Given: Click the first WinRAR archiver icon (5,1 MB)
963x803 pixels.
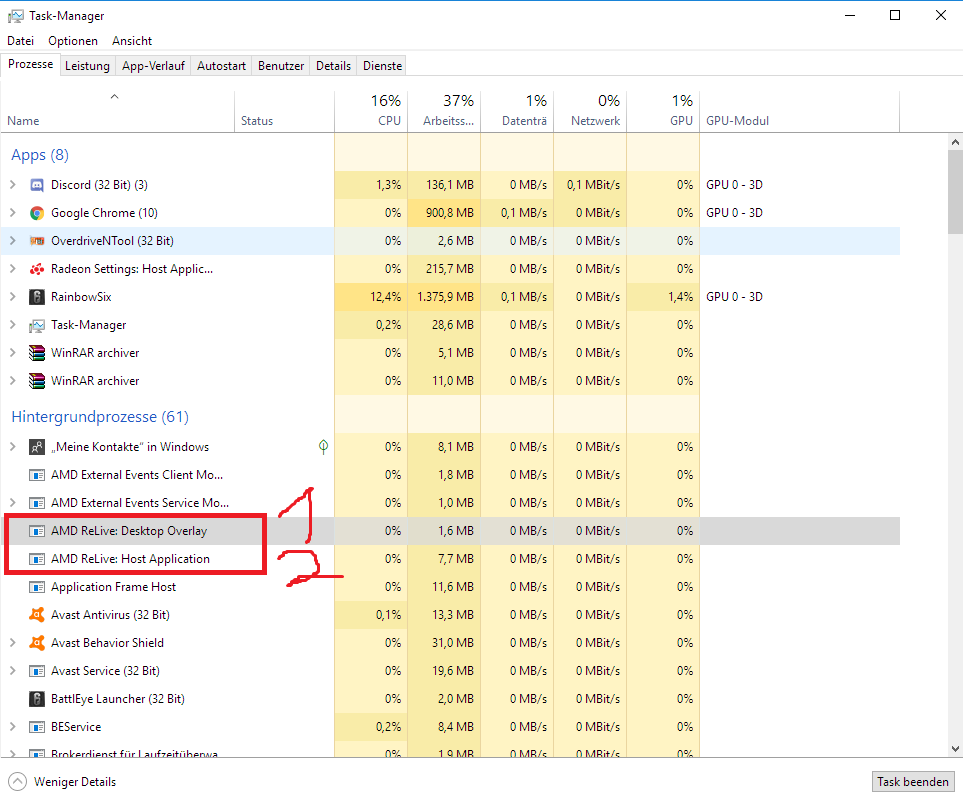Looking at the screenshot, I should 37,353.
